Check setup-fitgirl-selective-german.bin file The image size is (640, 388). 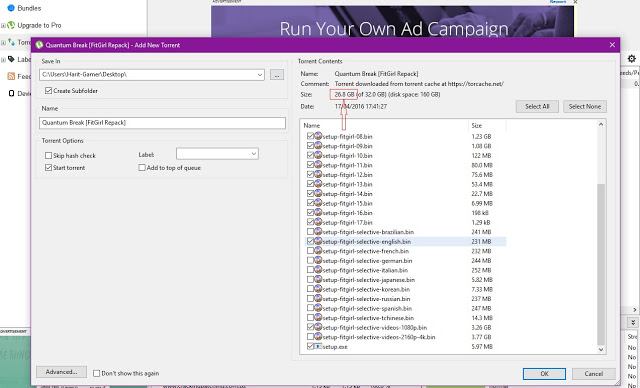pos(310,260)
